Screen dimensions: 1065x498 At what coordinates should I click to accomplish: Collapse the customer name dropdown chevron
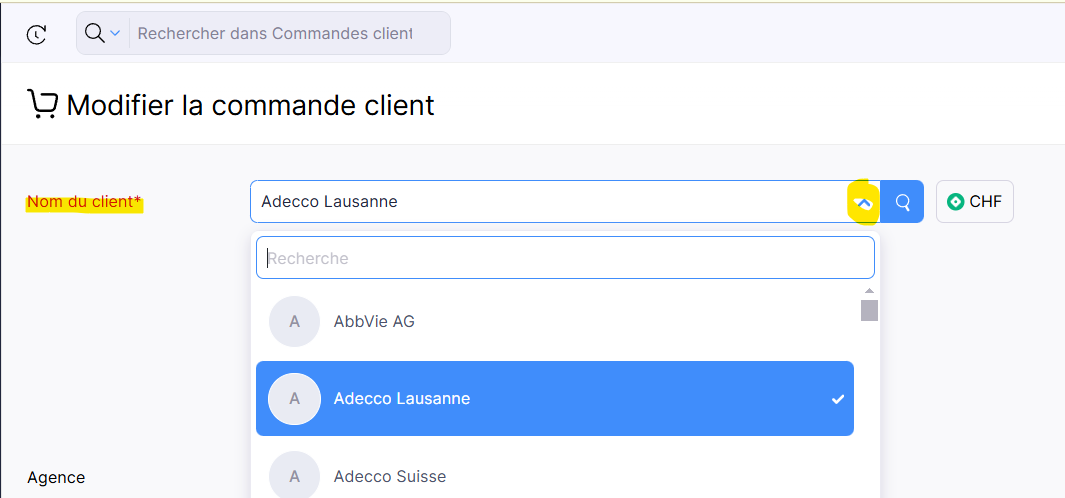click(x=863, y=202)
